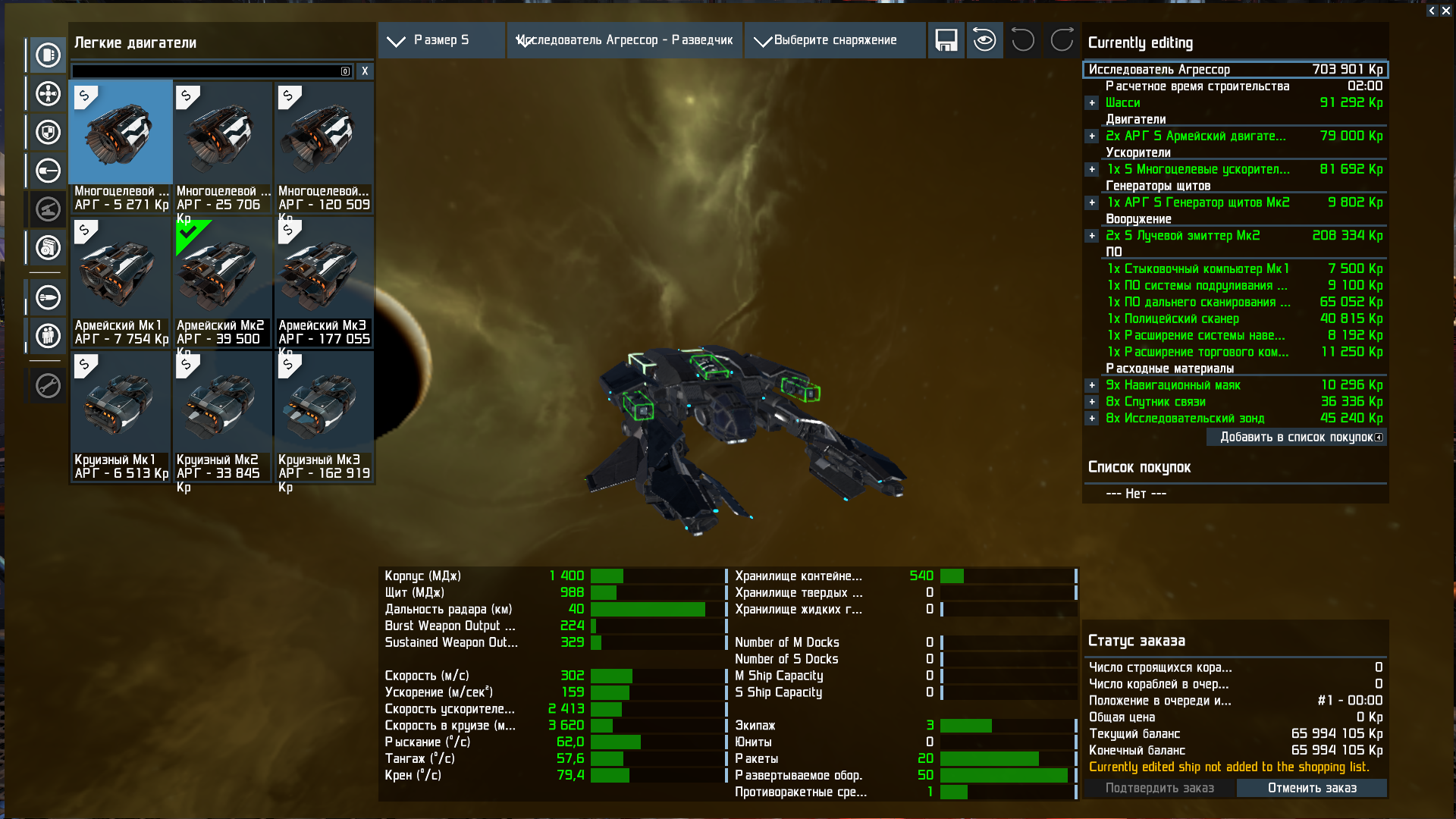The image size is (1456, 819).
Task: Expand the АРГ S Генератор щитов Mk2 row
Action: (1092, 202)
